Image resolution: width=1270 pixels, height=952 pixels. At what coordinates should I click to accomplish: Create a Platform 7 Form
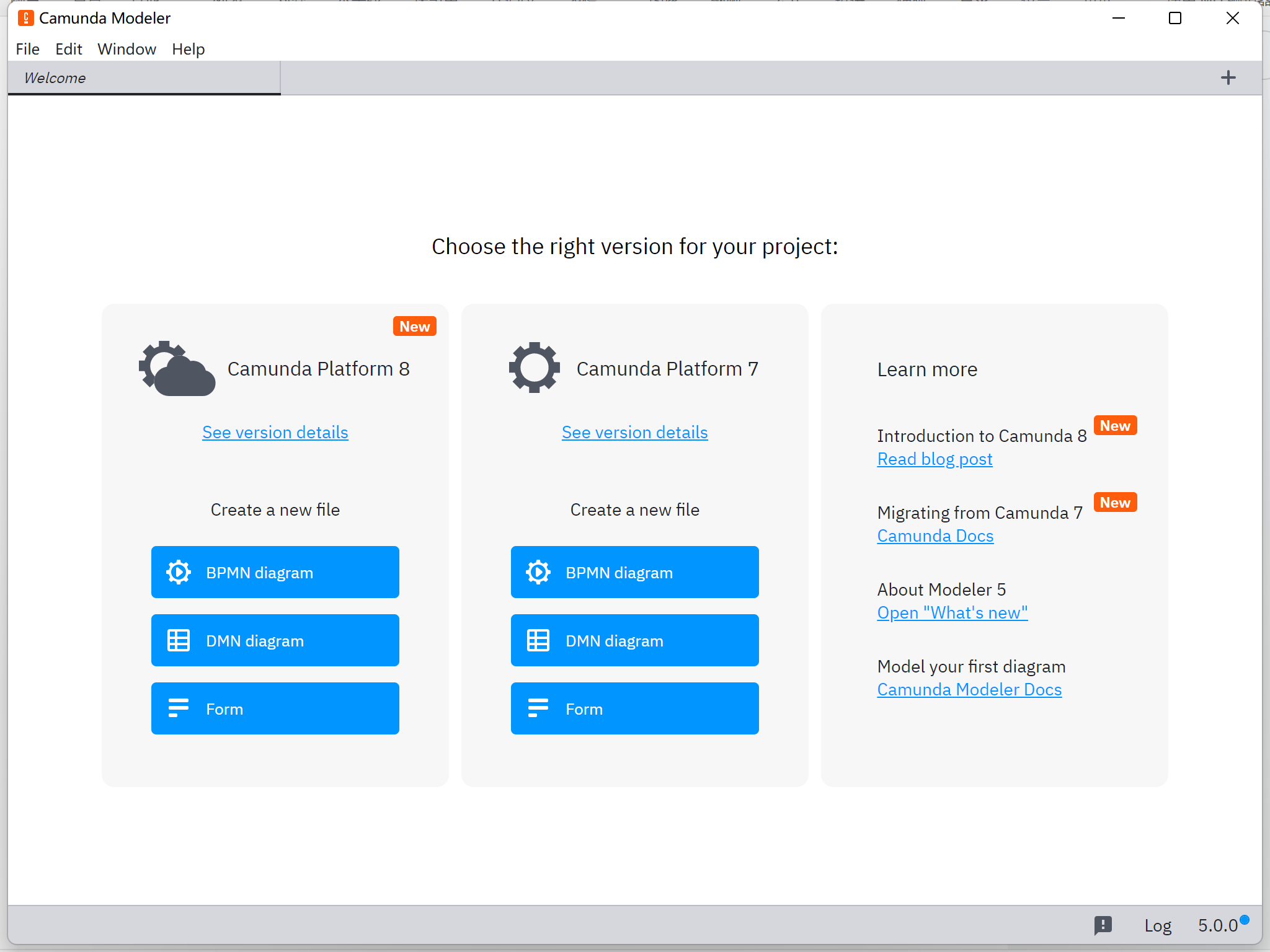coord(634,708)
